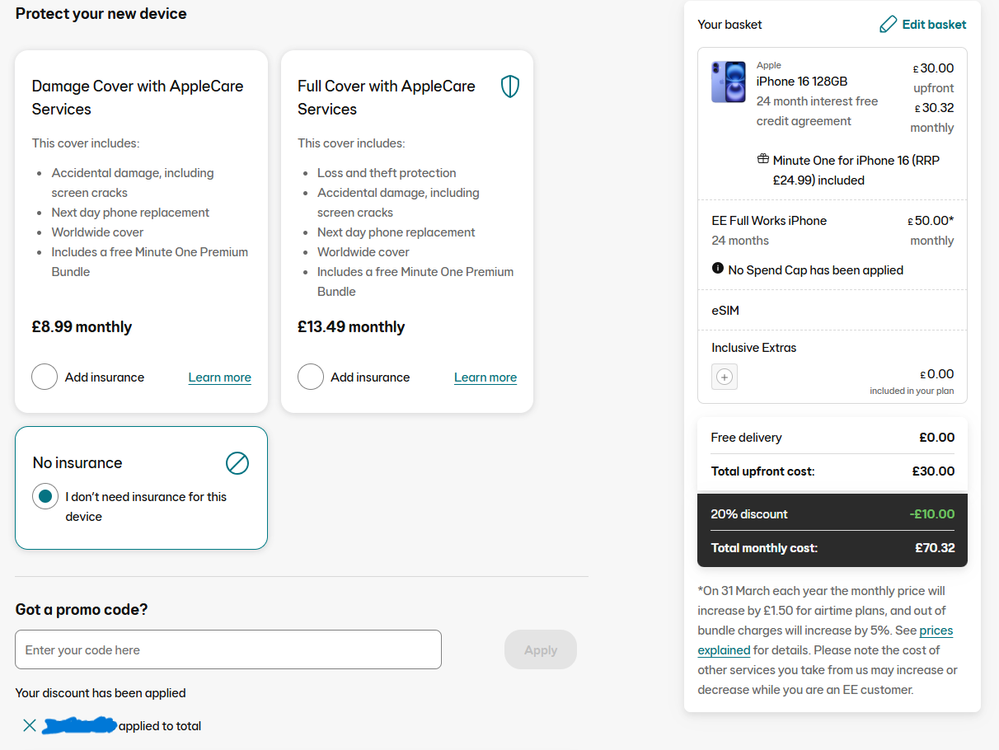Click info icon next to No Spend Cap
Image resolution: width=999 pixels, height=750 pixels.
pos(717,268)
